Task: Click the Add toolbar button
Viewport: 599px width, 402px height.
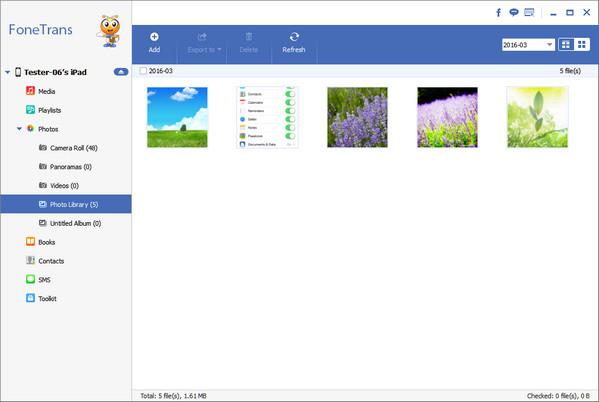Action: (x=154, y=43)
